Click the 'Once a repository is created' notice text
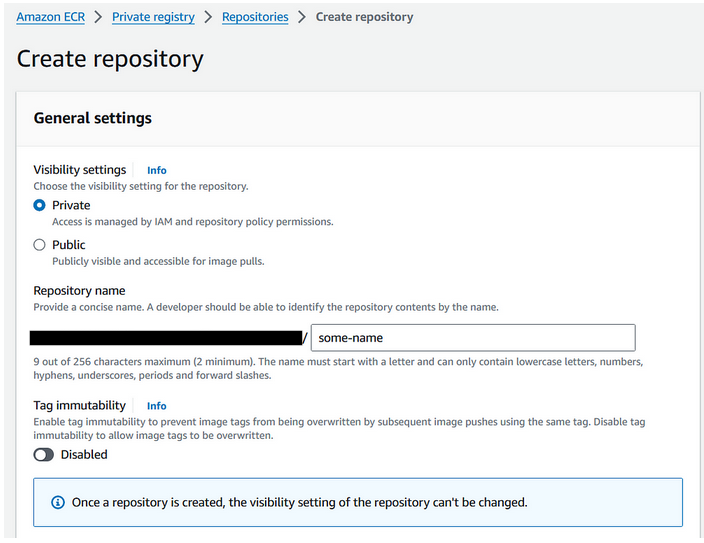This screenshot has width=704, height=543. (299, 502)
